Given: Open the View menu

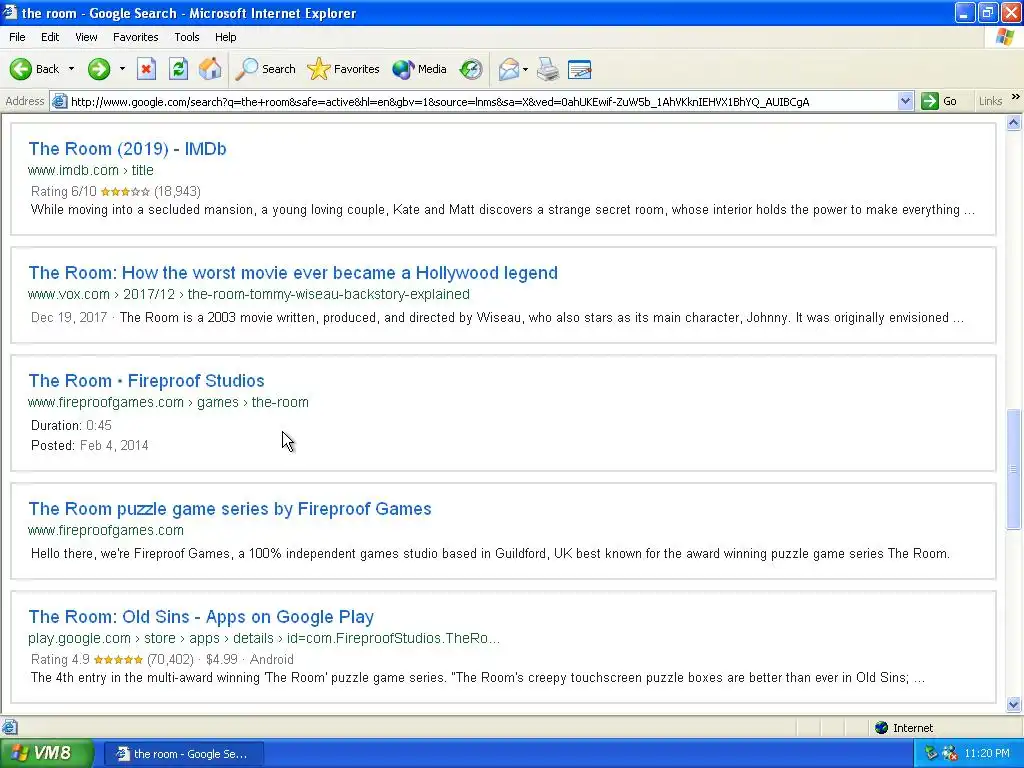Looking at the screenshot, I should coord(86,37).
